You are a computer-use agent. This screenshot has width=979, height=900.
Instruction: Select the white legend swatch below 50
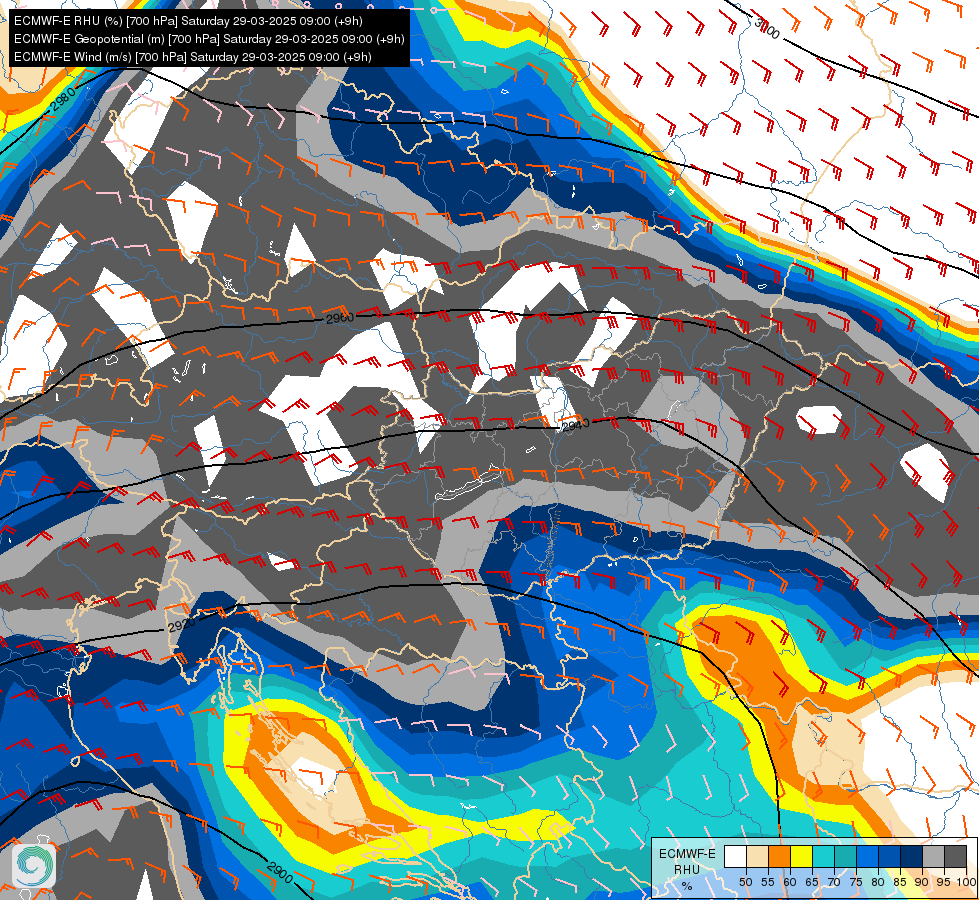(735, 856)
